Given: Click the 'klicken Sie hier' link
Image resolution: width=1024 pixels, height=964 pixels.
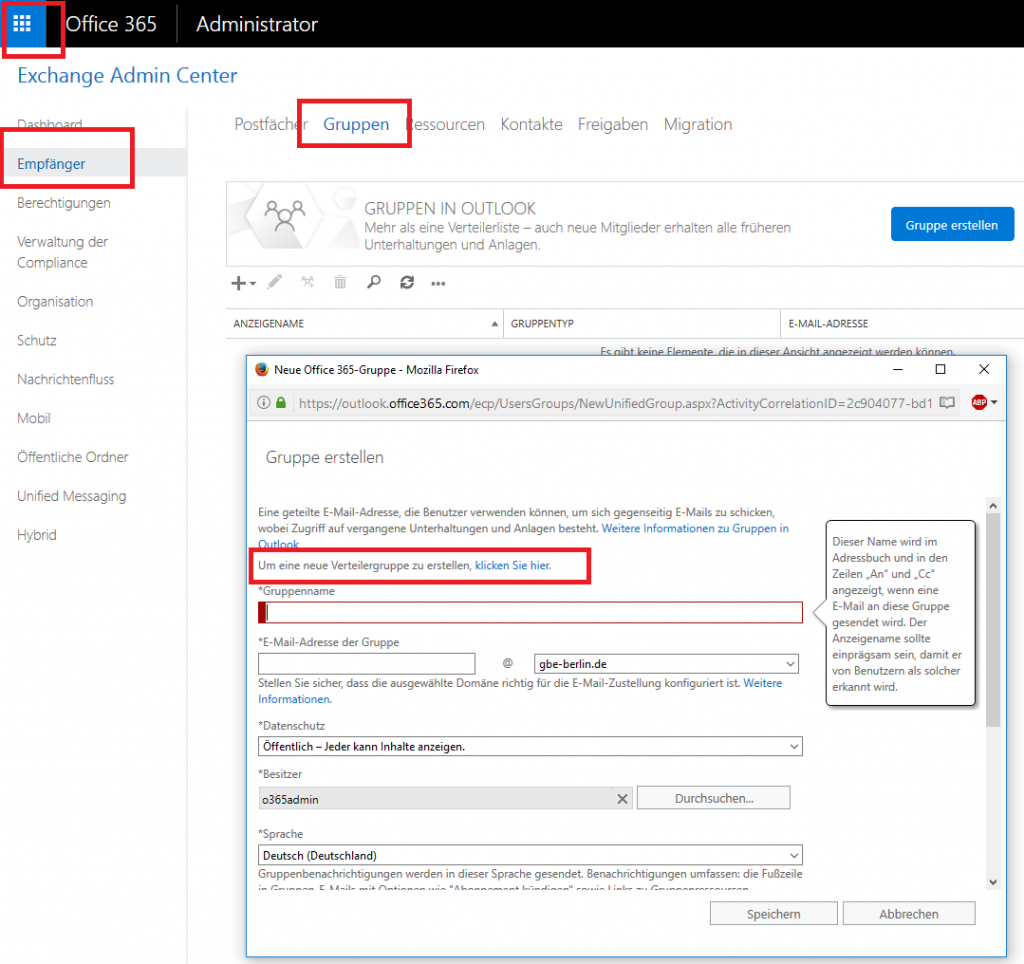Looking at the screenshot, I should 513,565.
